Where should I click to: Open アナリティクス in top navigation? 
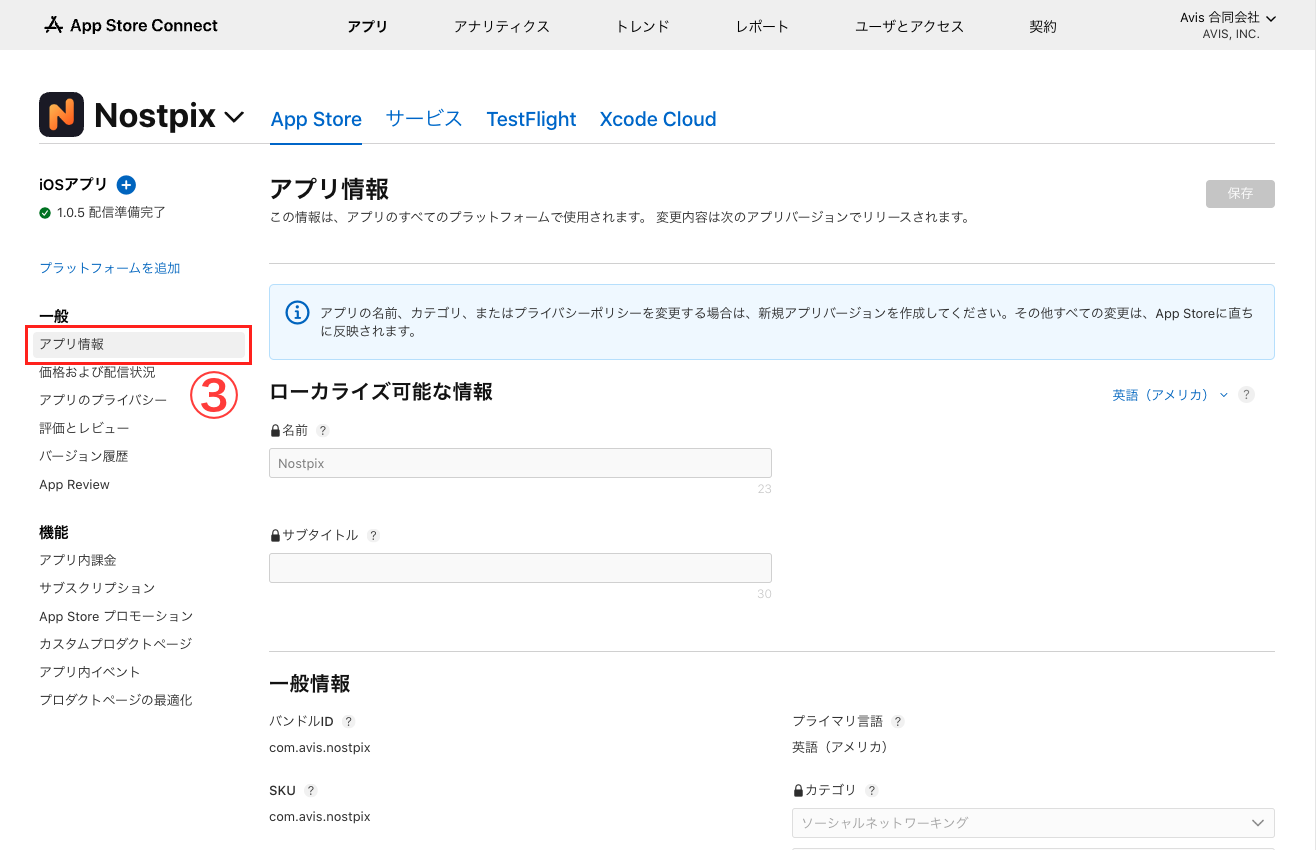pos(501,27)
